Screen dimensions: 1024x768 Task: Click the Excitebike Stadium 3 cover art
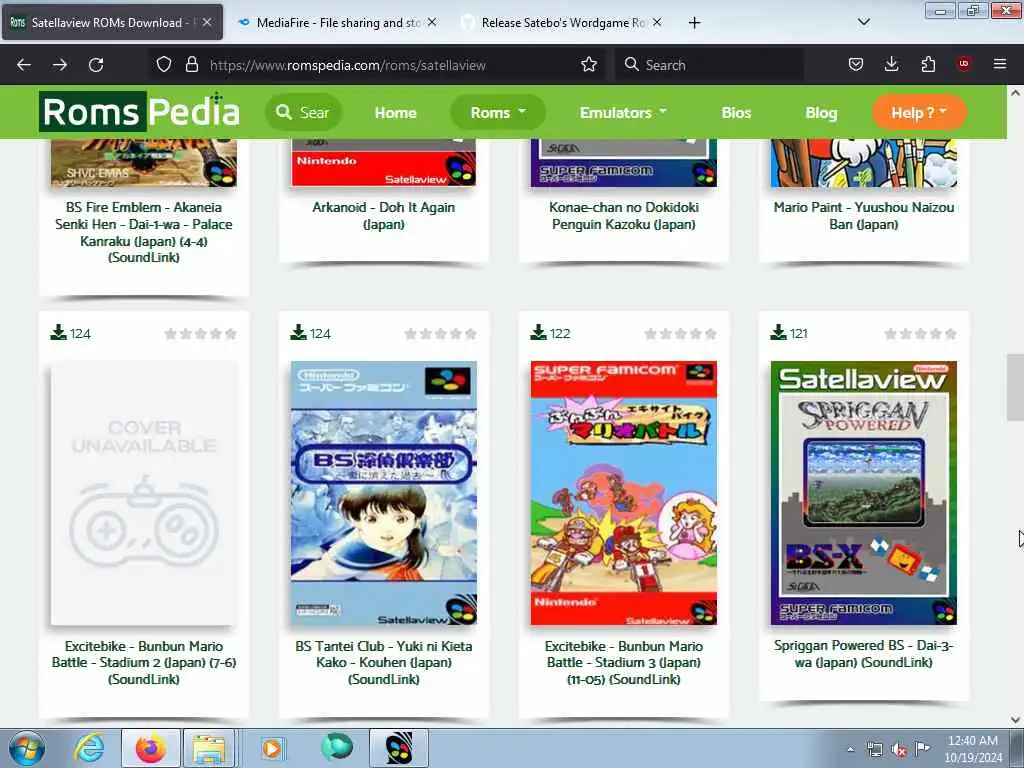(x=624, y=493)
